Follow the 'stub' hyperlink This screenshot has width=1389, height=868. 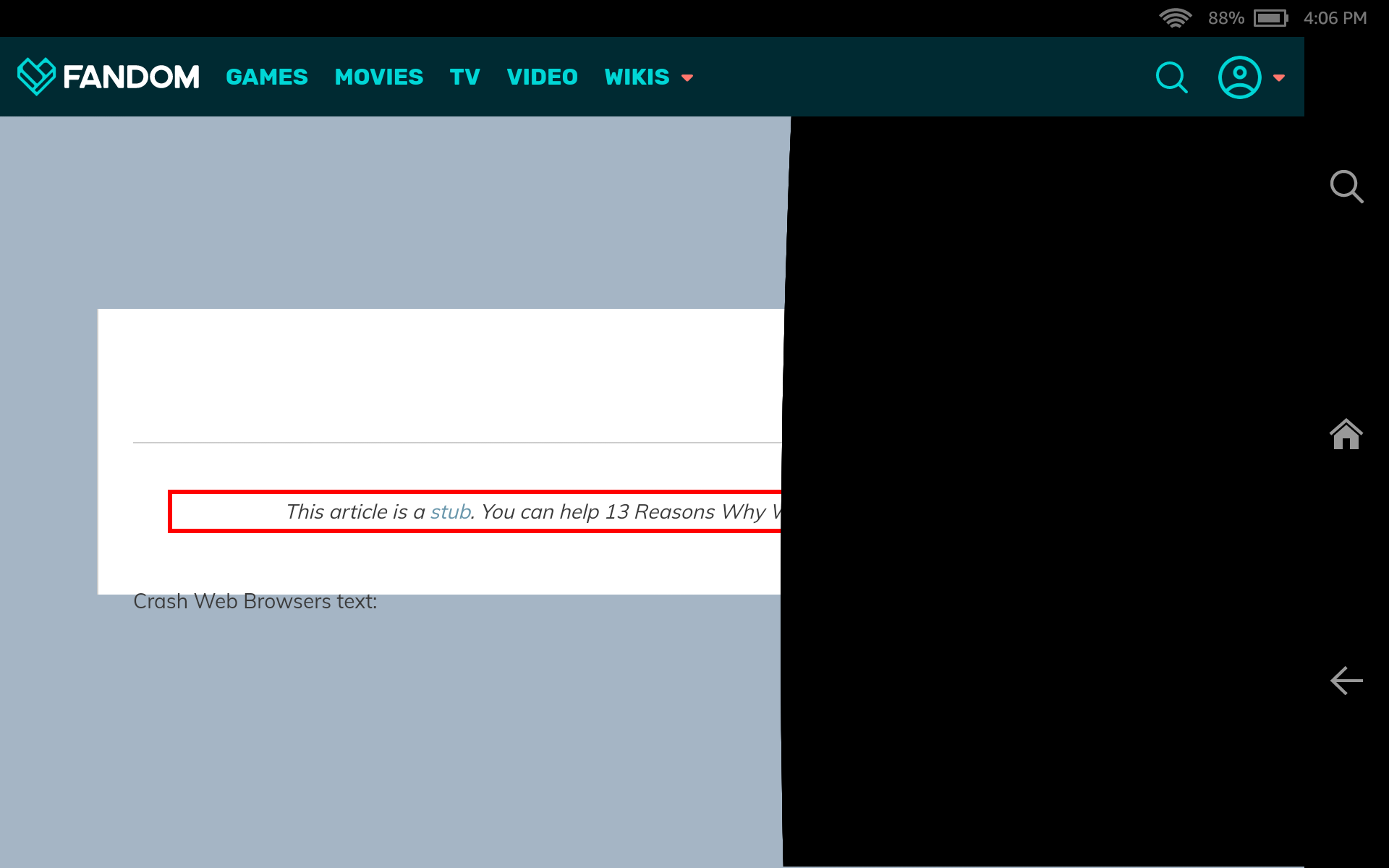pyautogui.click(x=450, y=512)
